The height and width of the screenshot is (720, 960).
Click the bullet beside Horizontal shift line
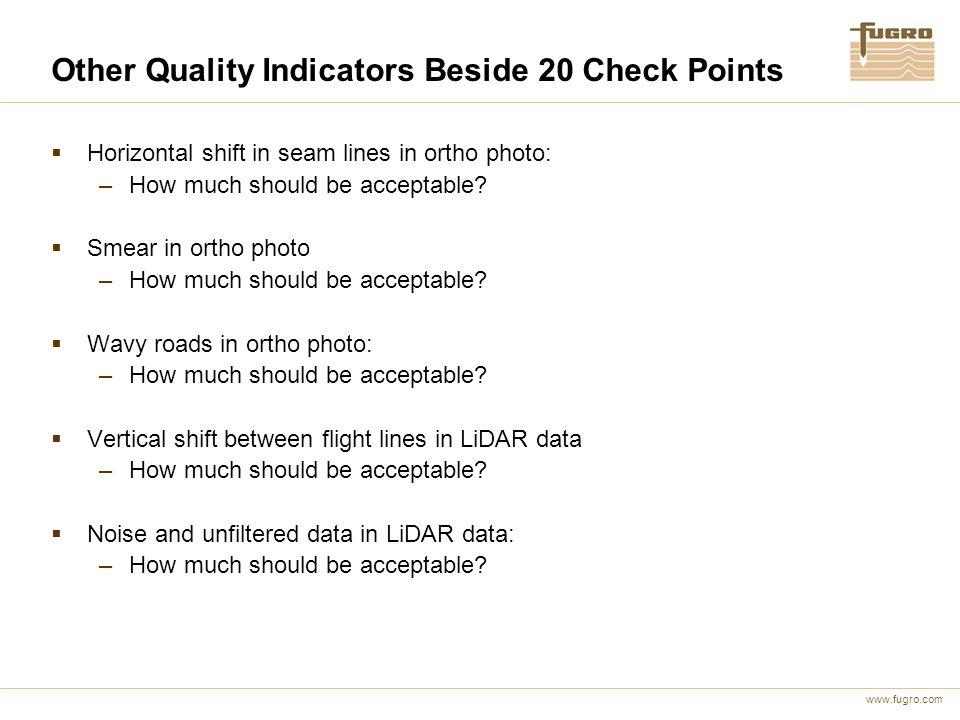pyautogui.click(x=57, y=153)
